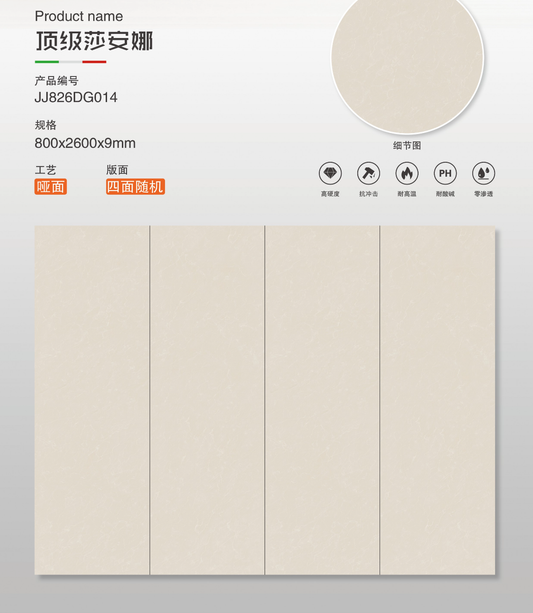Screen dimensions: 533x613
Task: Click the water-drop zero-permeation icon
Action: pyautogui.click(x=483, y=173)
